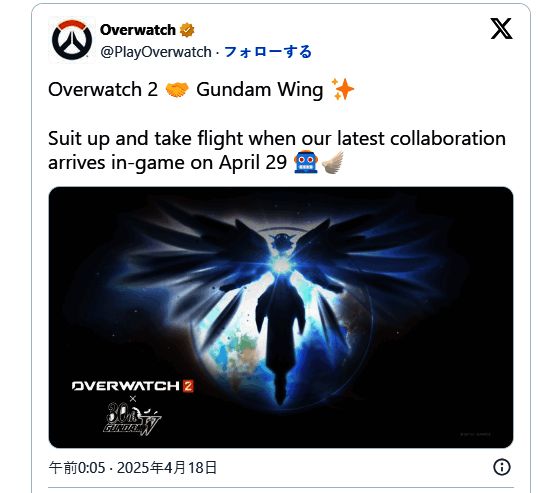Viewport: 557px width, 493px height.
Task: Click the tweet text 'Suit up and take flight'
Action: click(146, 138)
